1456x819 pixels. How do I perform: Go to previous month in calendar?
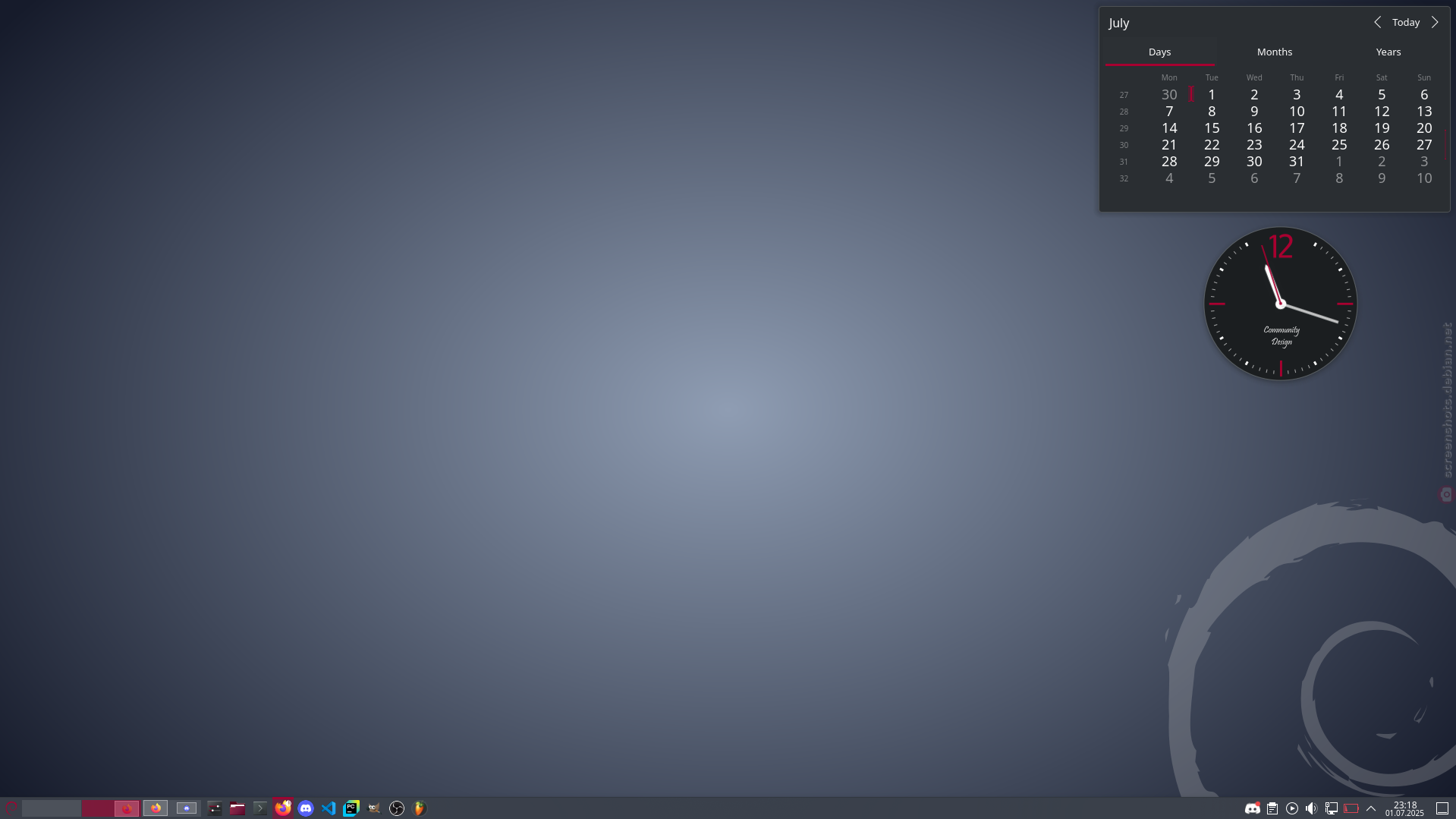(1378, 23)
